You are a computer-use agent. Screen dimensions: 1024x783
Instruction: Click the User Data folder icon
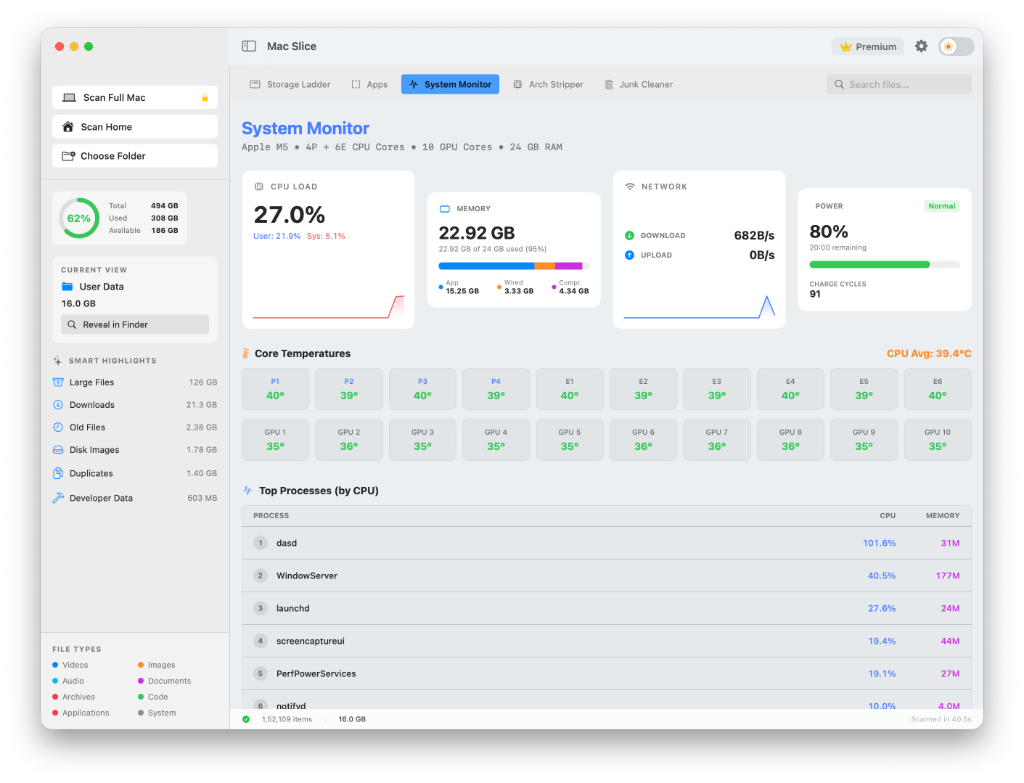(x=67, y=287)
